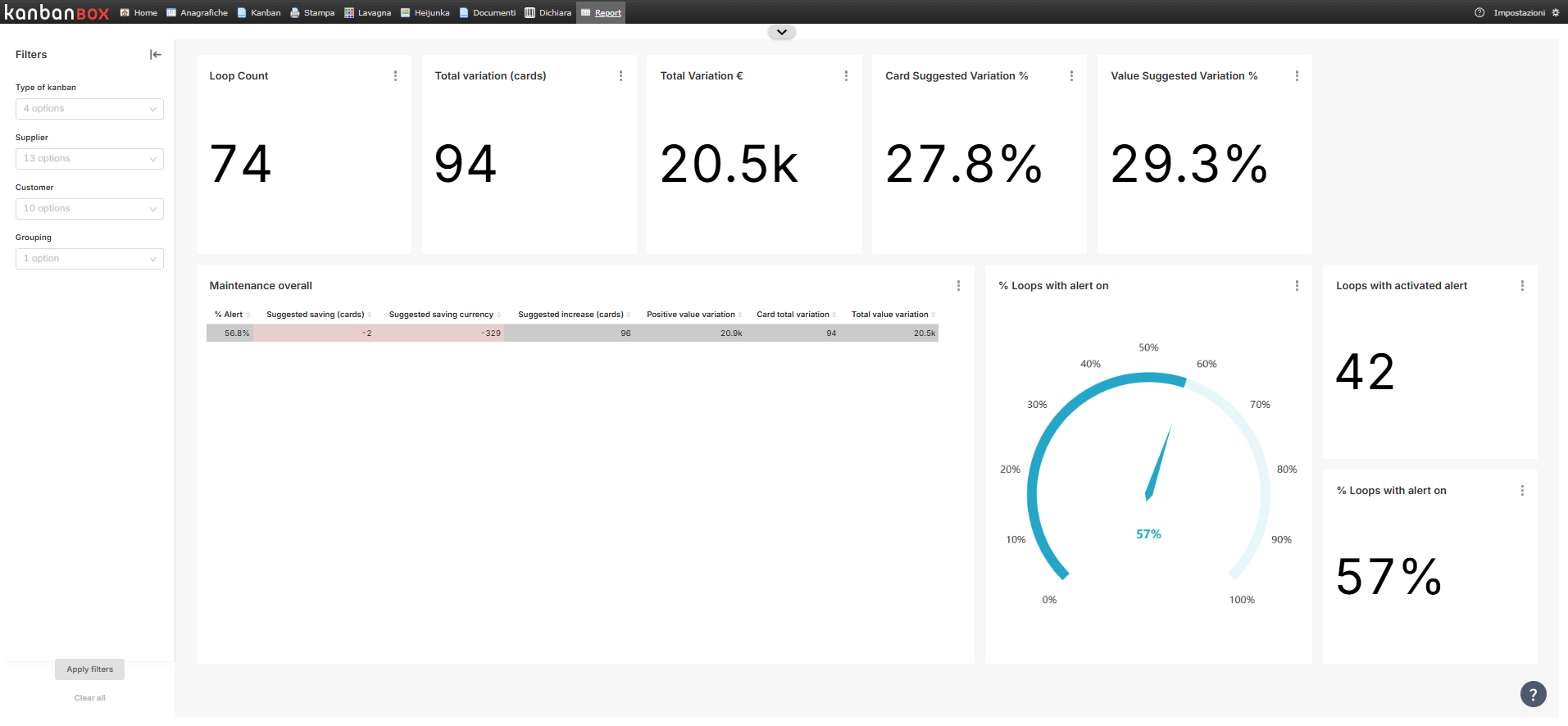Image resolution: width=1568 pixels, height=726 pixels.
Task: Open the gauge chart options menu
Action: pos(1297,286)
